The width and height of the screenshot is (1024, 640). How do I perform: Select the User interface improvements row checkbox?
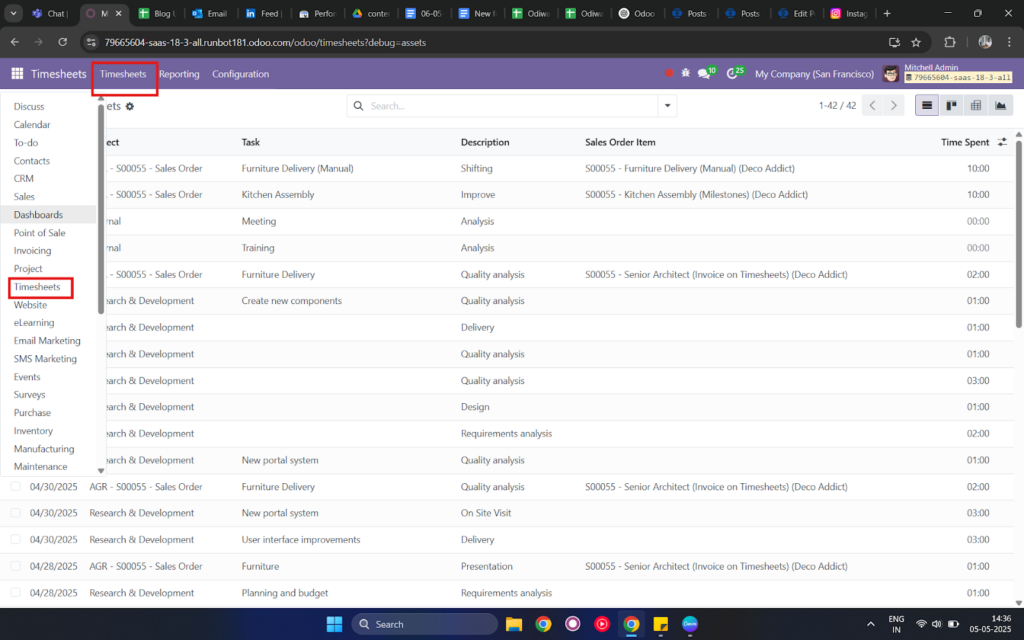pyautogui.click(x=16, y=539)
